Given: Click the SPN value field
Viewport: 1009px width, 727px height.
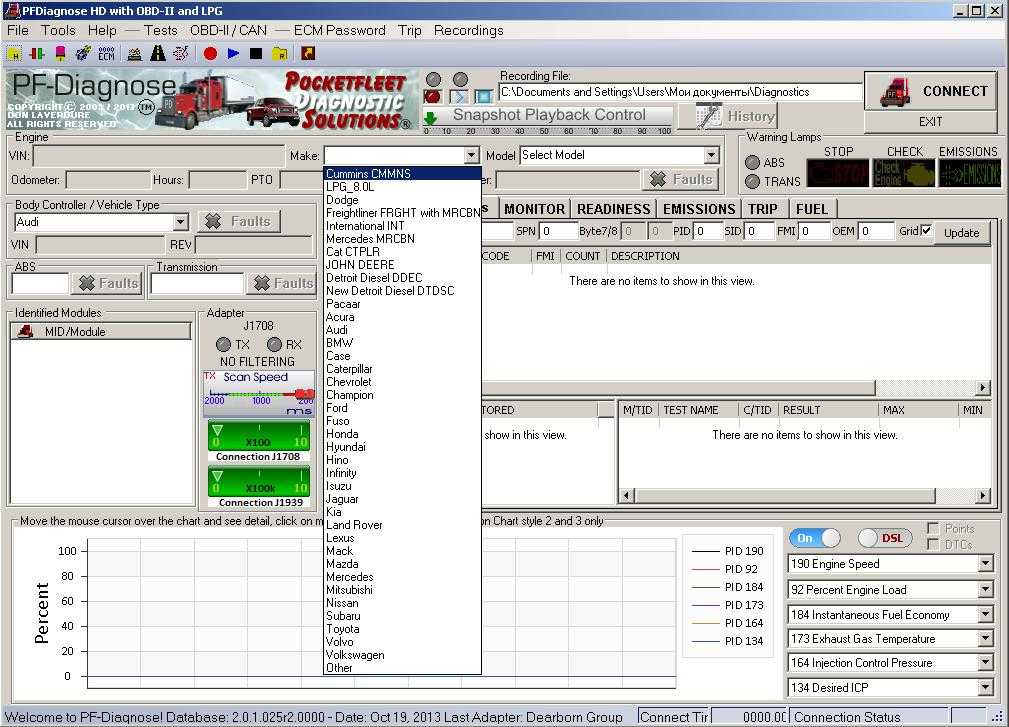Looking at the screenshot, I should tap(557, 231).
